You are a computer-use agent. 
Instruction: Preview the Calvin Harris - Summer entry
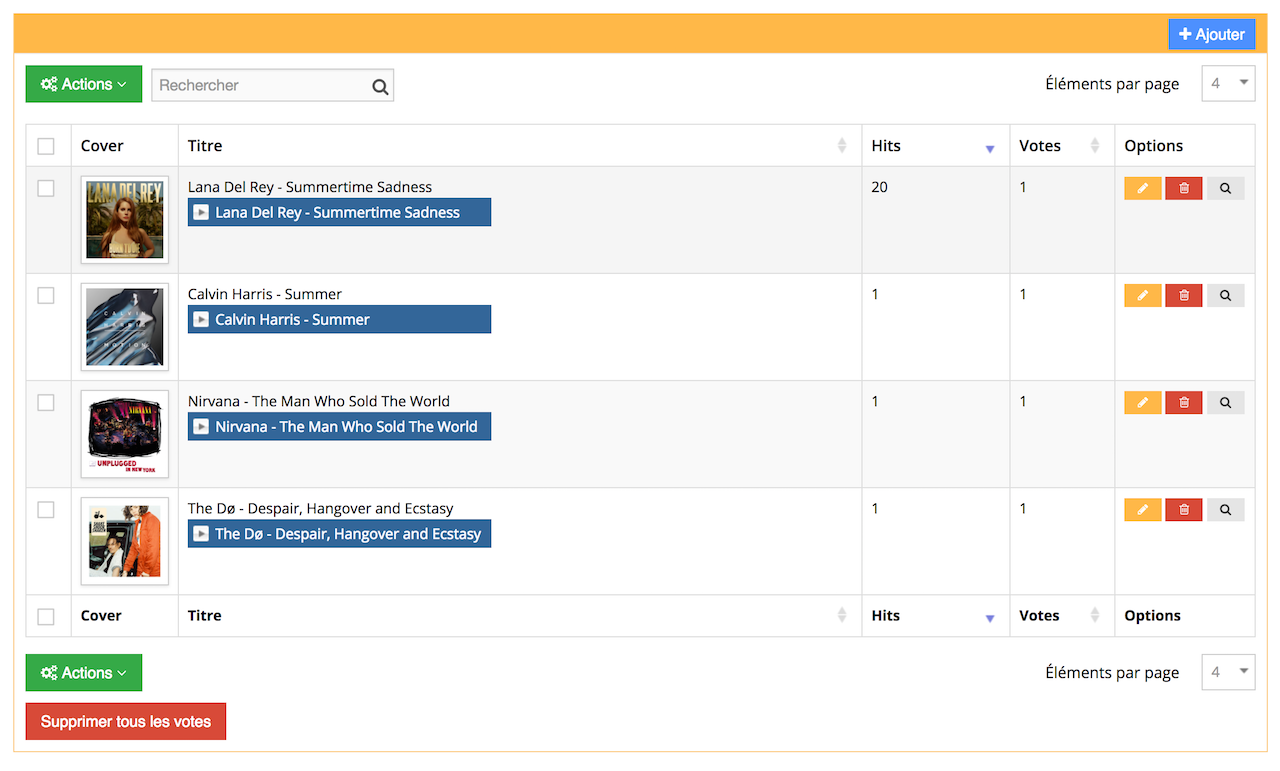(1225, 295)
